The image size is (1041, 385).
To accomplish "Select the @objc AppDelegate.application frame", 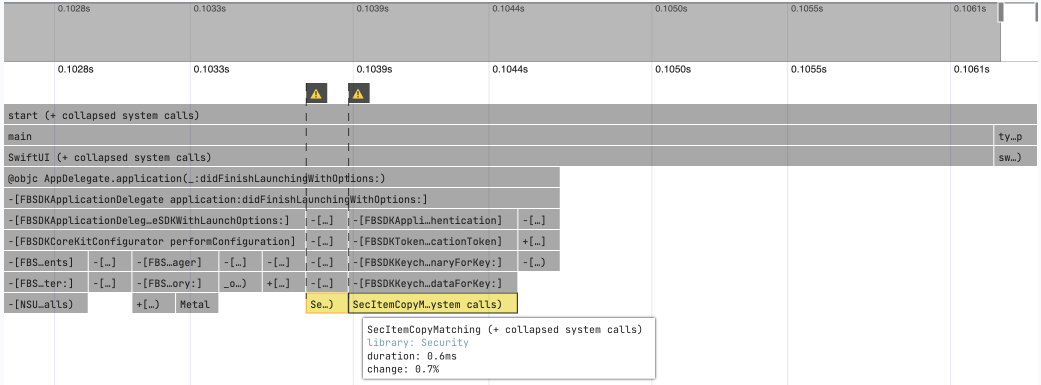I will point(281,178).
